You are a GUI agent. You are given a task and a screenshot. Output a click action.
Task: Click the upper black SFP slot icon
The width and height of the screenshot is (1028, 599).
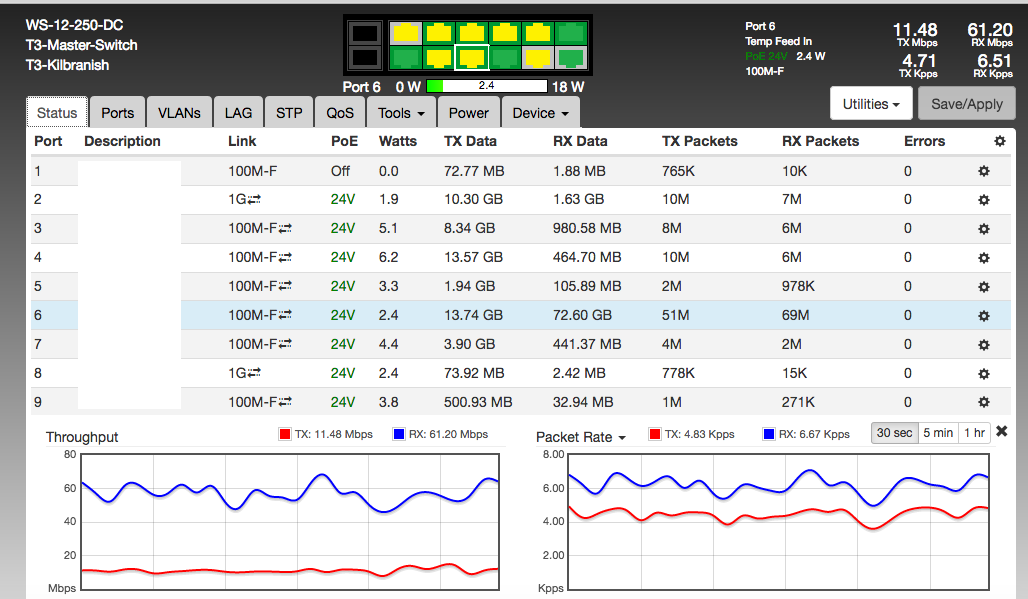pyautogui.click(x=364, y=33)
